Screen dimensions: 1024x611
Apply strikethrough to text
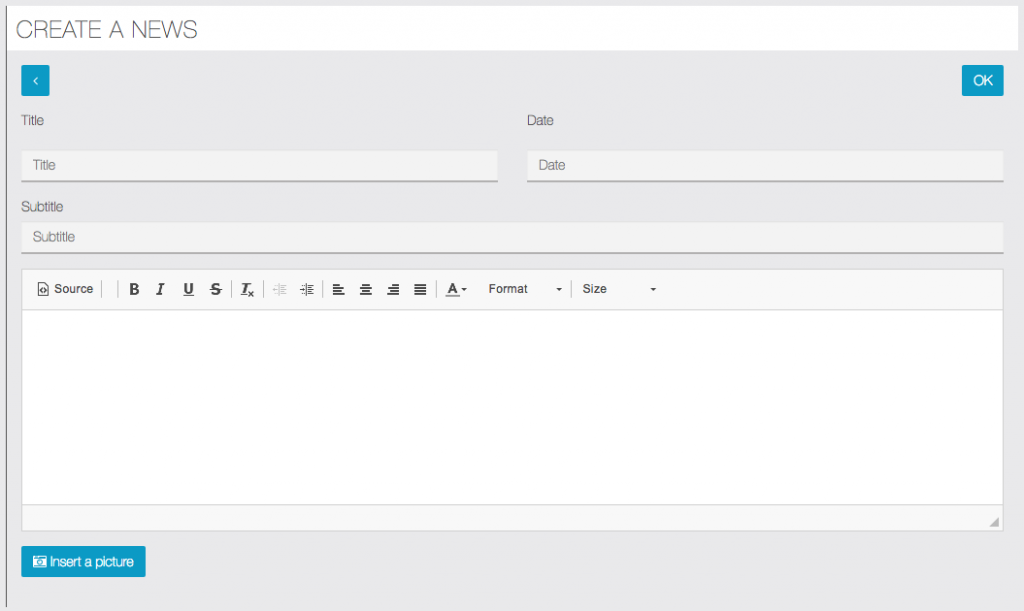(x=215, y=289)
